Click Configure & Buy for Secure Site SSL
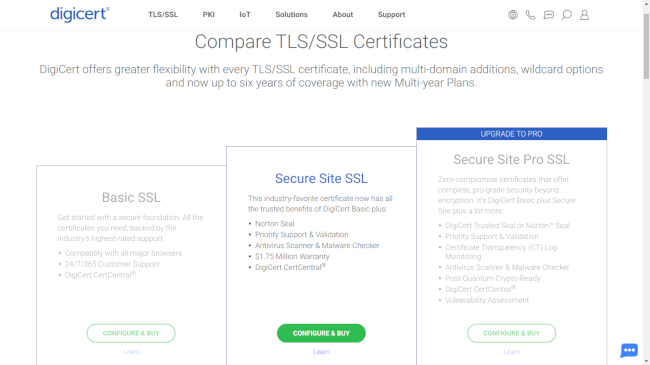This screenshot has width=650, height=365. coord(321,333)
